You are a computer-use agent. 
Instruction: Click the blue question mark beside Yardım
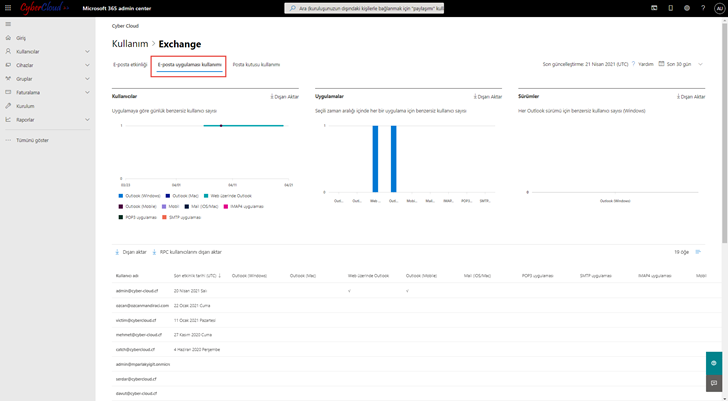tap(633, 64)
